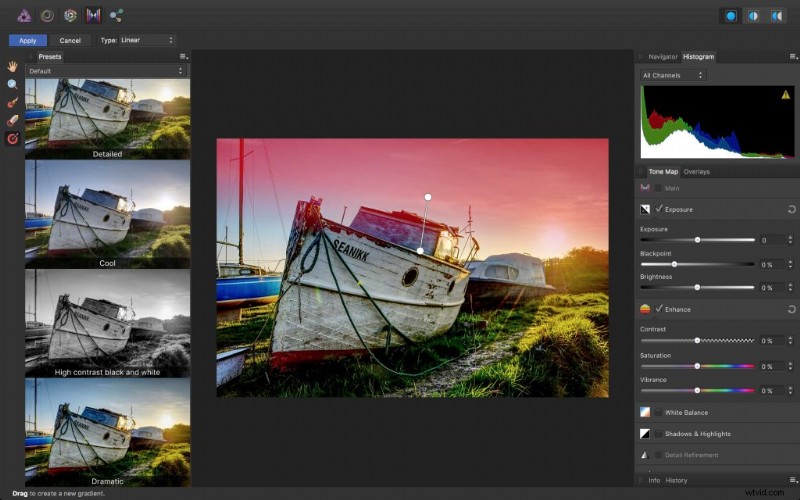The image size is (800, 500).
Task: Click the Enhance section icon
Action: (645, 309)
